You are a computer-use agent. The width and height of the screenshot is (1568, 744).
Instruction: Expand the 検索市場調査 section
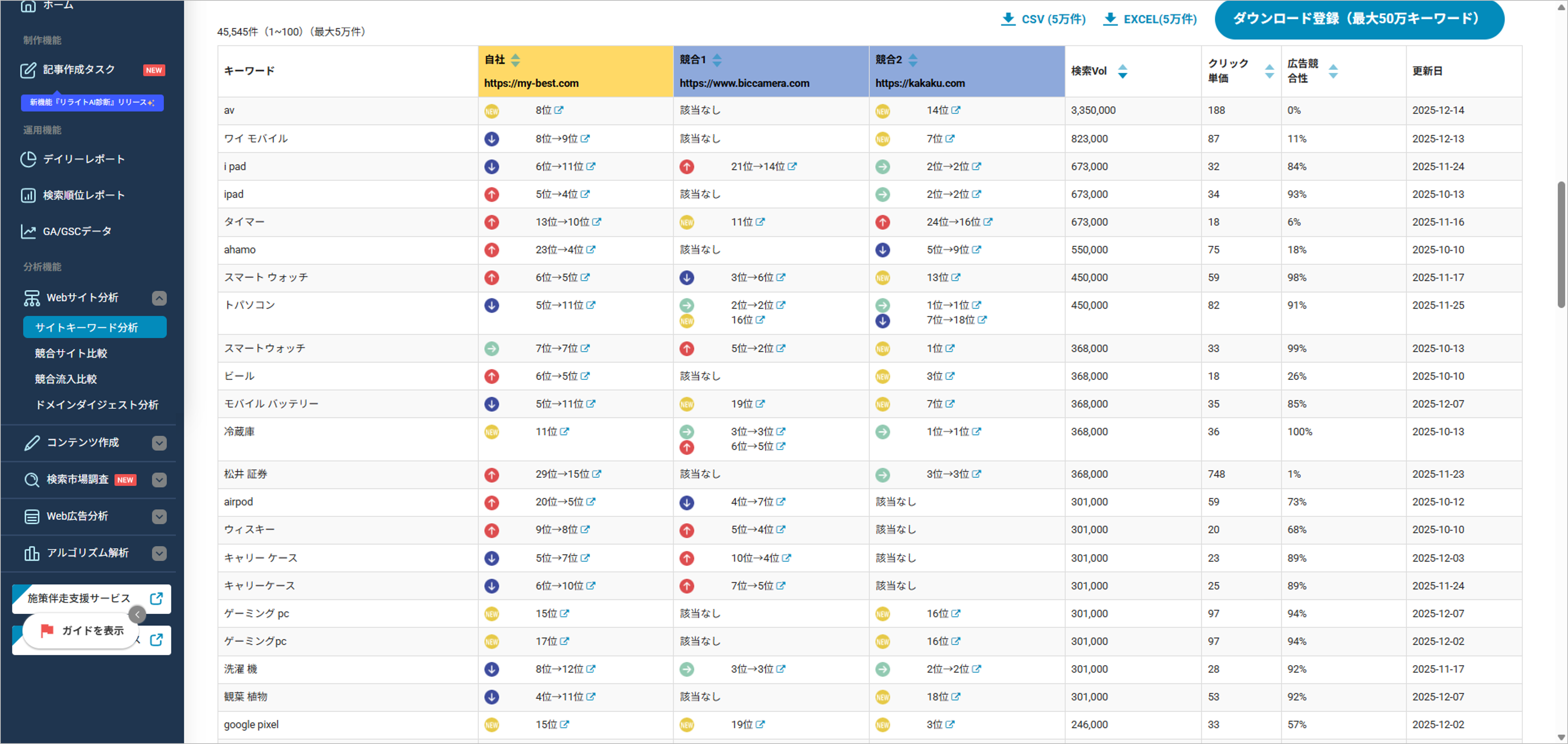[159, 479]
